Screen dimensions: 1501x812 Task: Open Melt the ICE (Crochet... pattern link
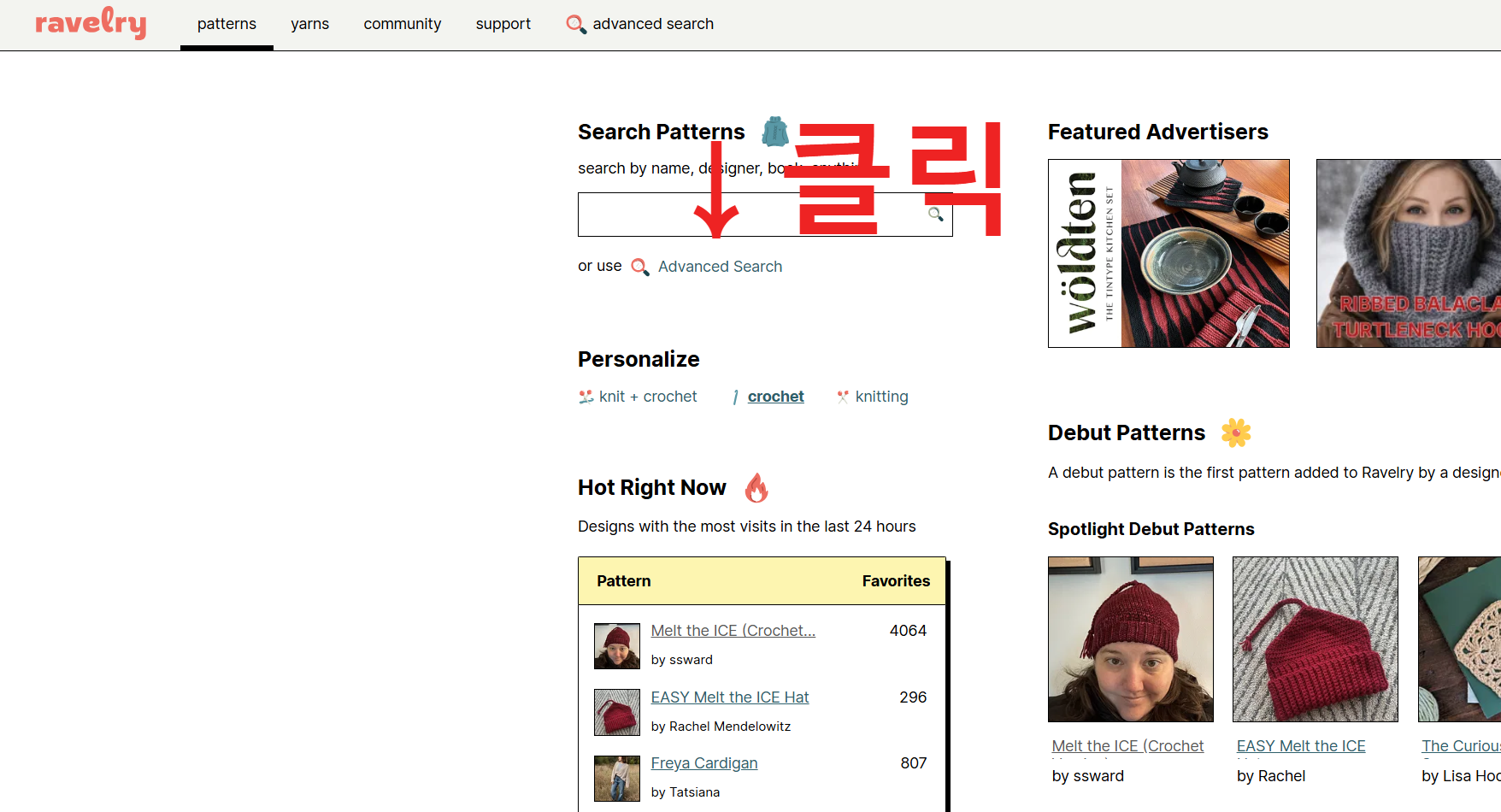pos(733,631)
